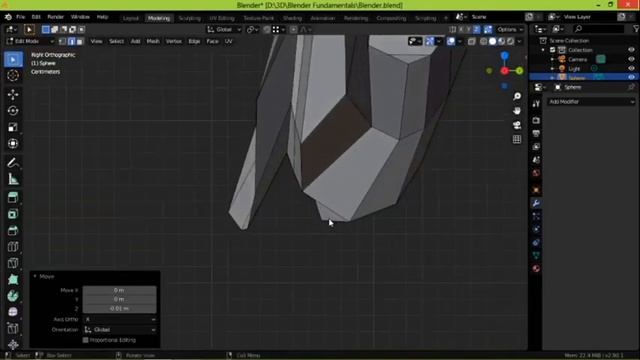Select the Move tool
Image resolution: width=640 pixels, height=360 pixels.
pos(13,94)
